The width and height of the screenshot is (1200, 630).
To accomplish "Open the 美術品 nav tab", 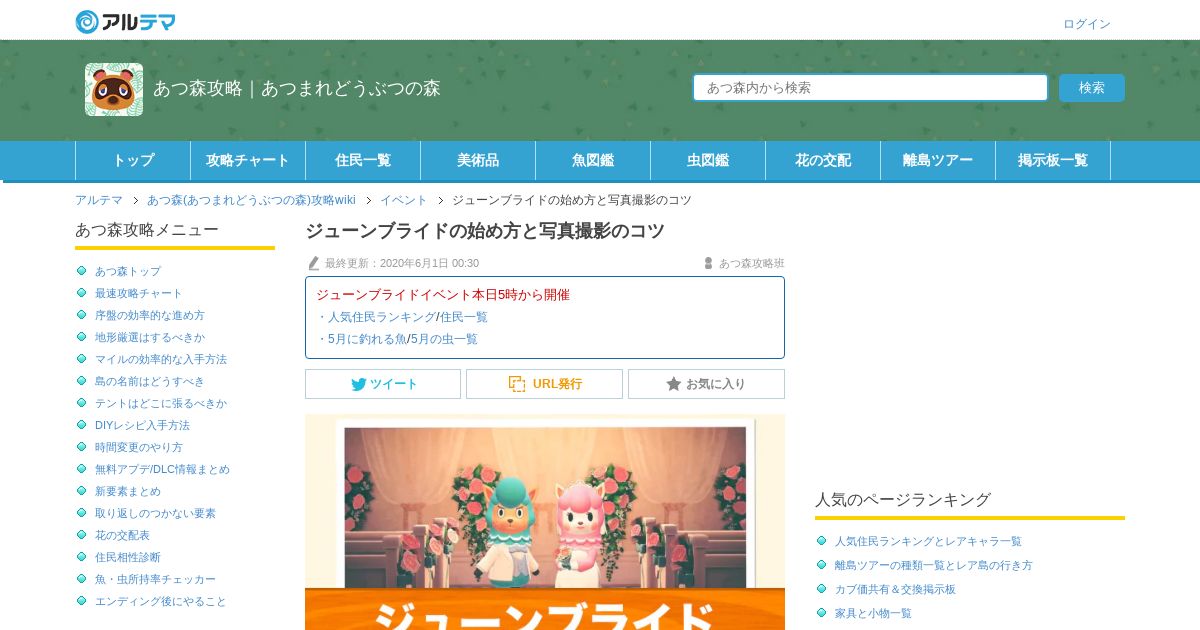I will [x=478, y=160].
